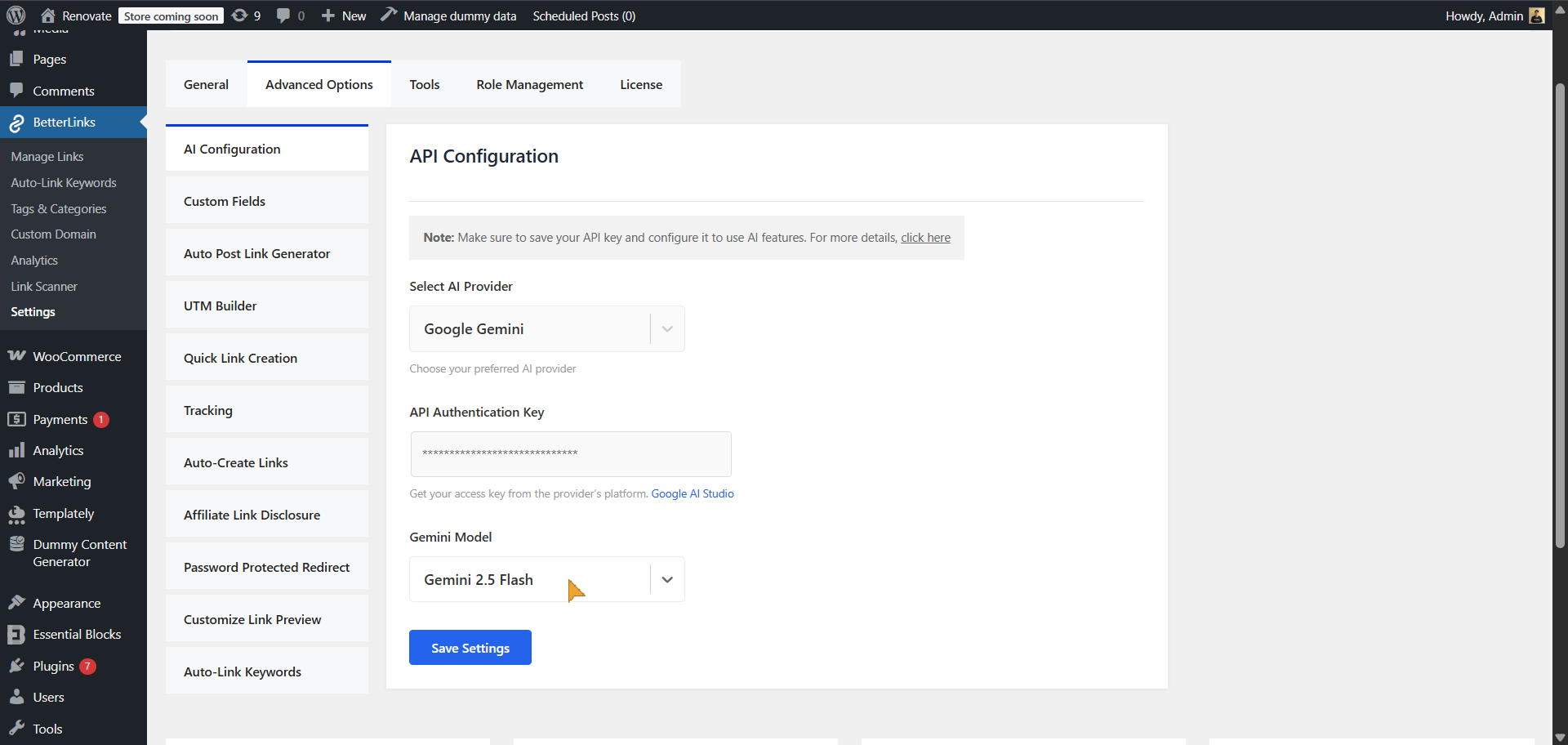Open Analytics via the bar chart icon
The height and width of the screenshot is (745, 1568).
click(16, 450)
